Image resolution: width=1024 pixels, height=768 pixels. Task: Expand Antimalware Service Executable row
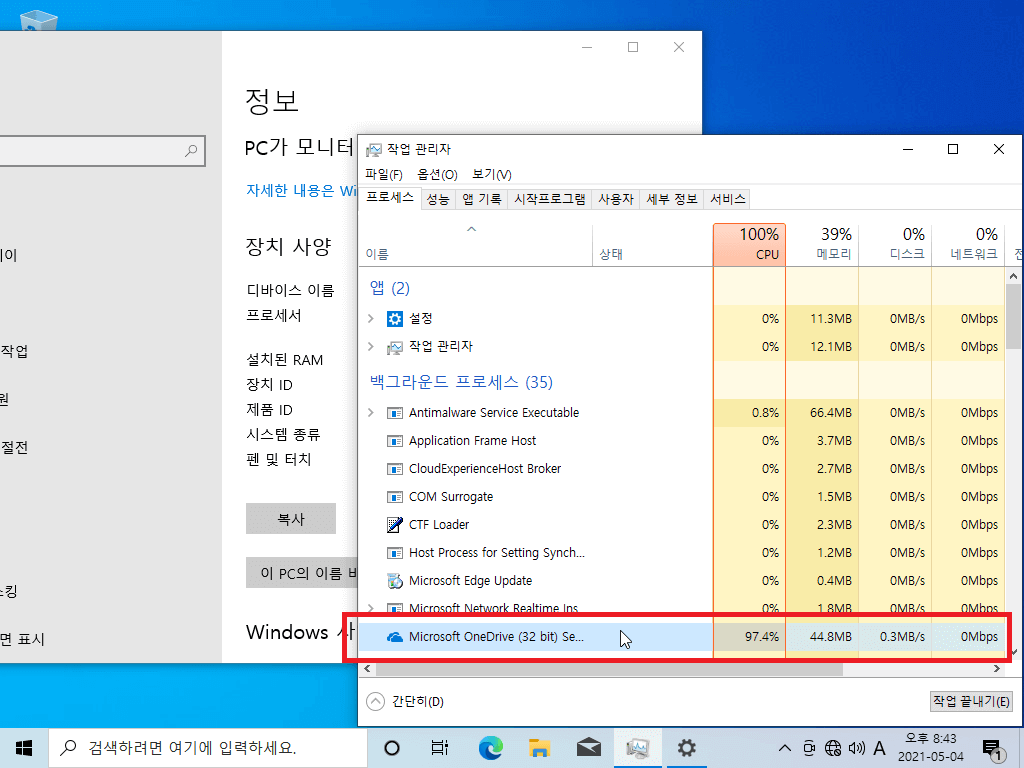pyautogui.click(x=370, y=413)
